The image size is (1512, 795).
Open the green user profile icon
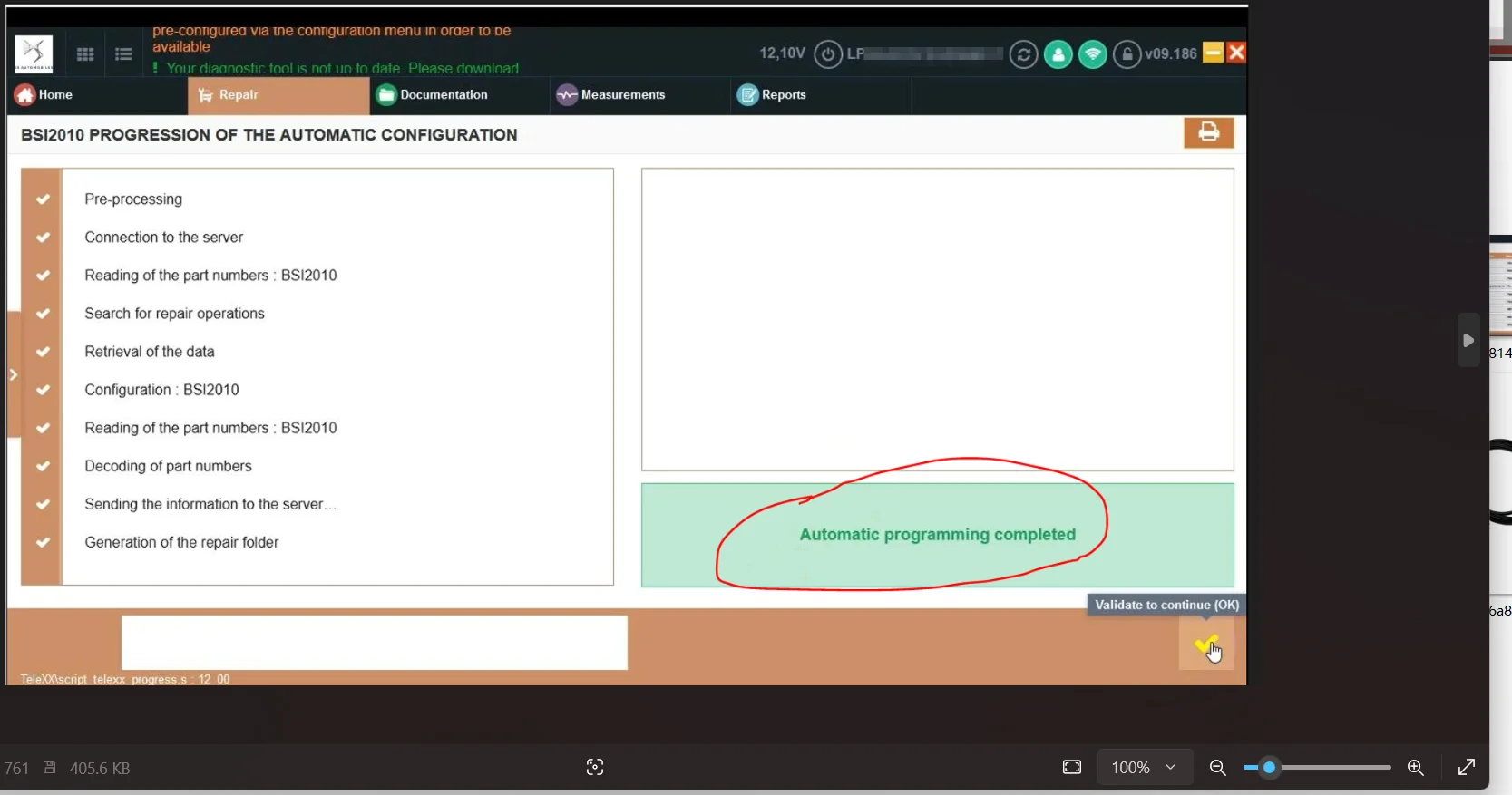(1058, 54)
